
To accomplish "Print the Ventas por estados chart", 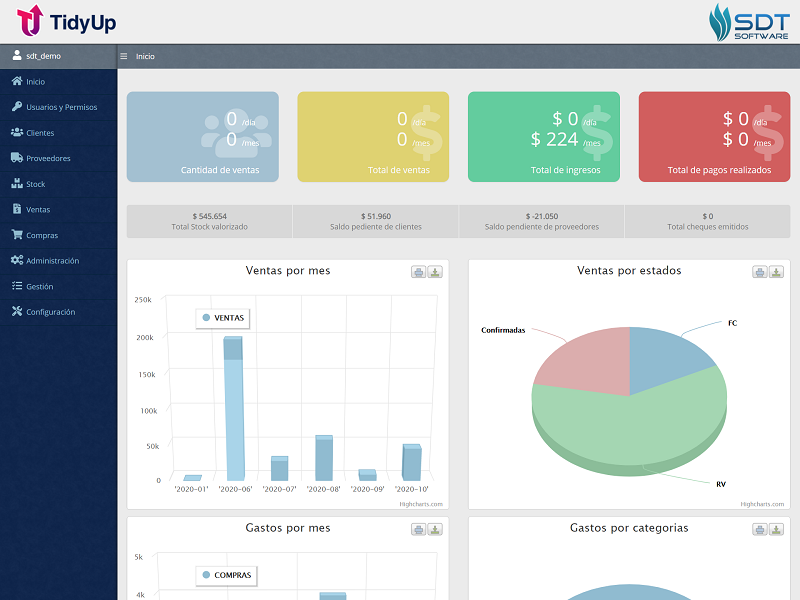I will click(x=760, y=272).
